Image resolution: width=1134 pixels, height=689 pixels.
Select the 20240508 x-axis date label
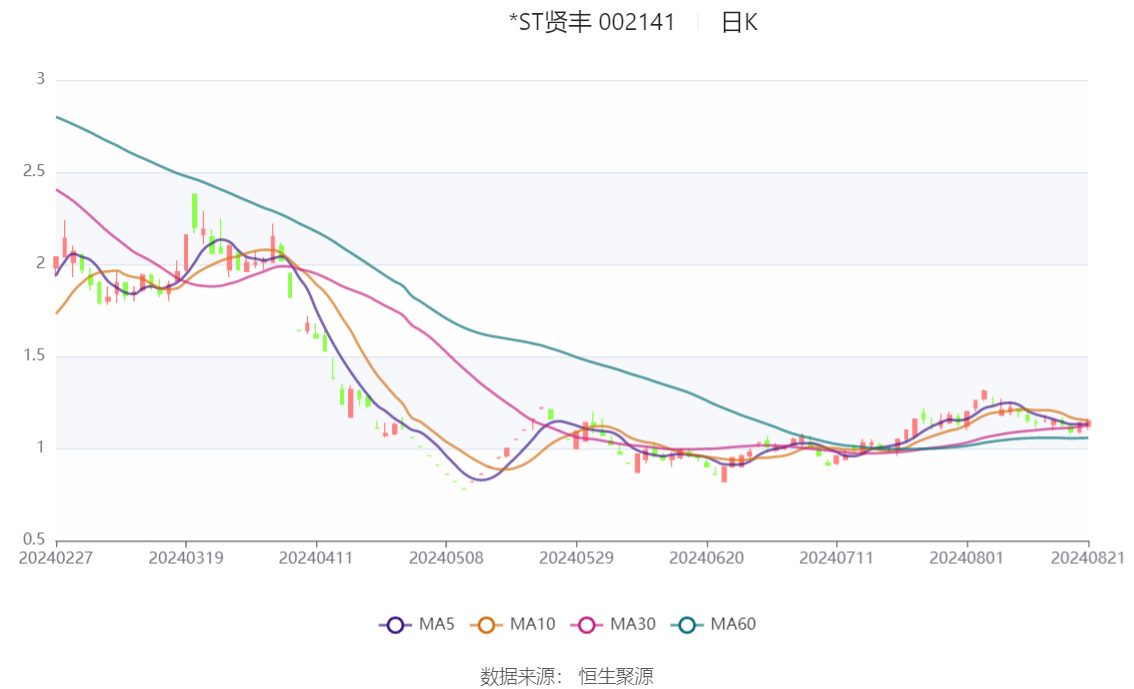(x=446, y=558)
